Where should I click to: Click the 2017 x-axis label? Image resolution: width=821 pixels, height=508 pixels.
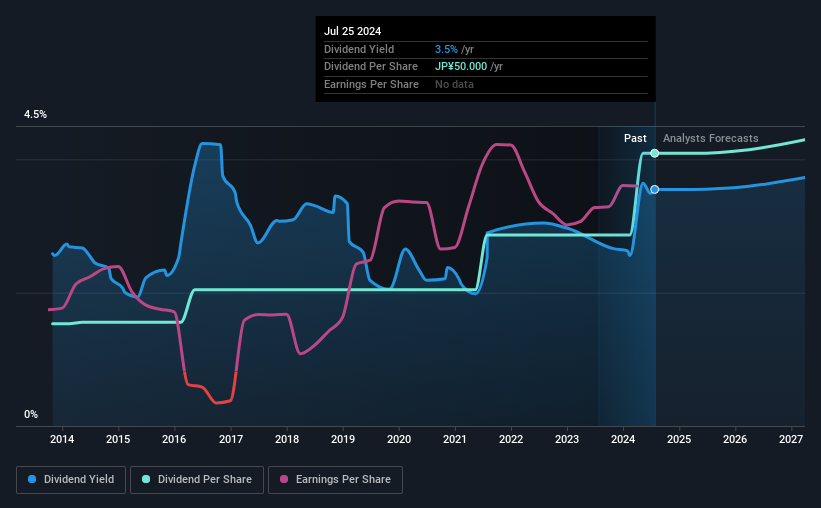[230, 439]
